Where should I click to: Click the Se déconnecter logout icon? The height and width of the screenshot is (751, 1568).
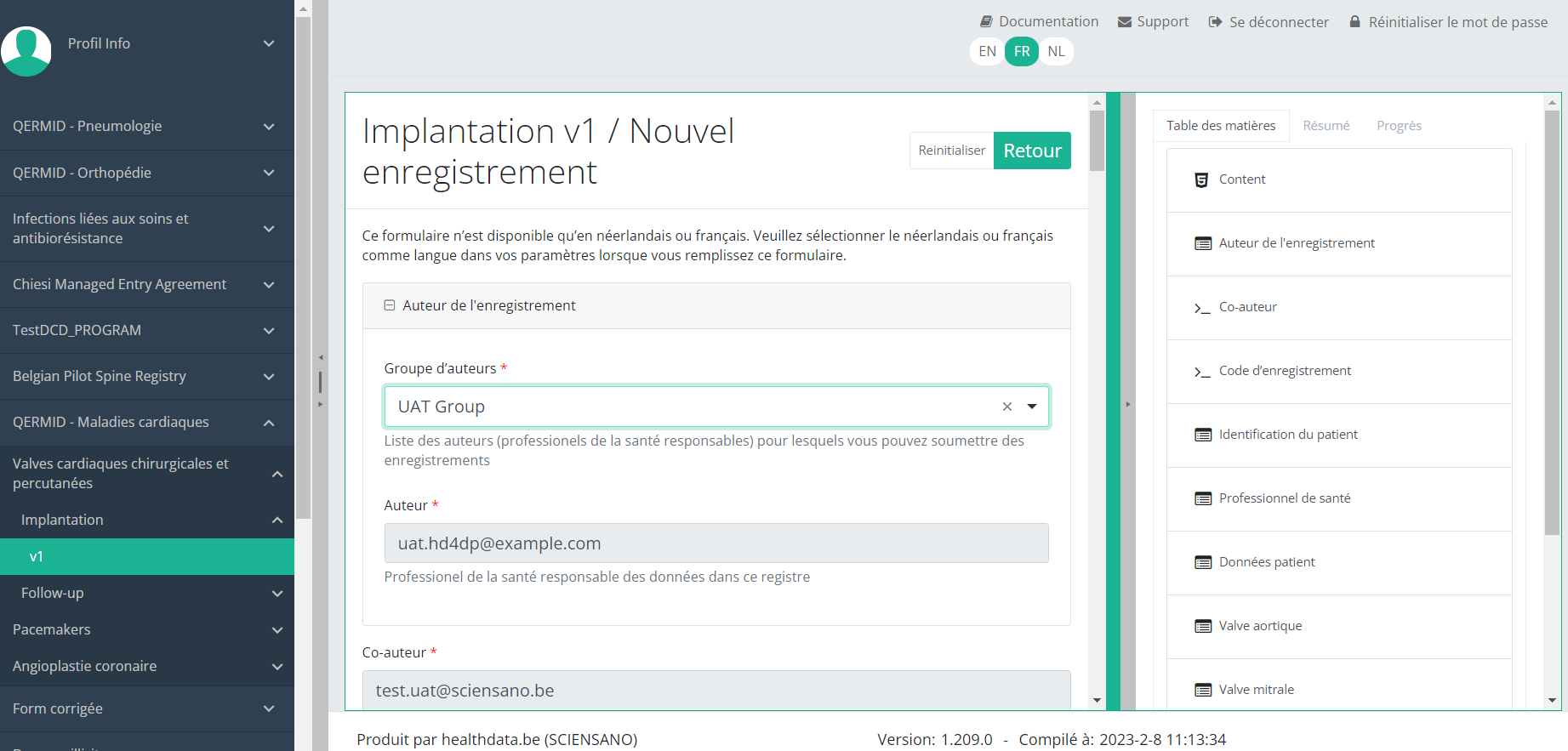point(1215,22)
